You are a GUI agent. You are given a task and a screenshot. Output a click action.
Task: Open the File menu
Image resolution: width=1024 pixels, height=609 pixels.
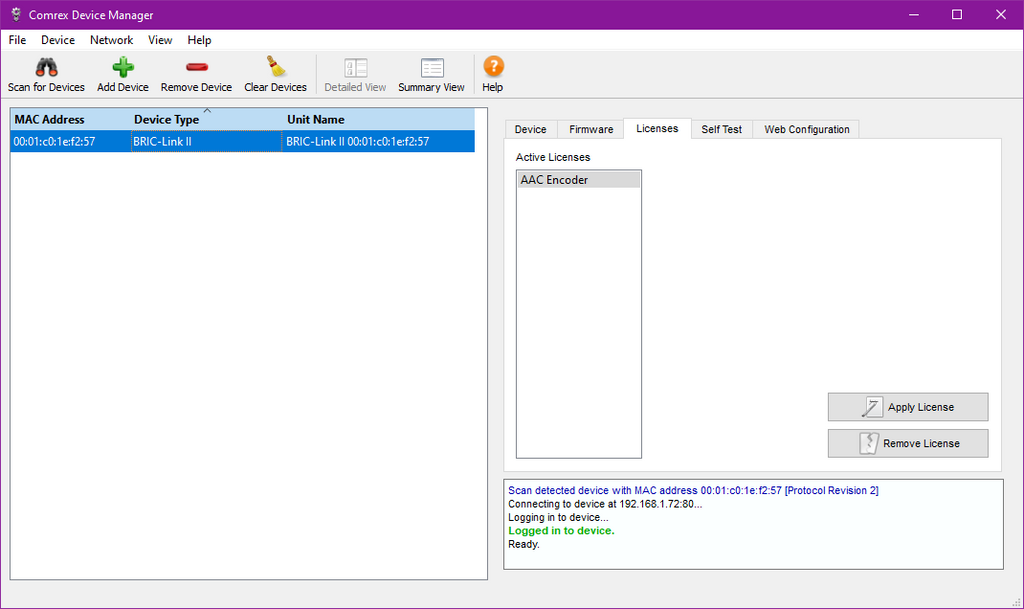click(x=17, y=40)
